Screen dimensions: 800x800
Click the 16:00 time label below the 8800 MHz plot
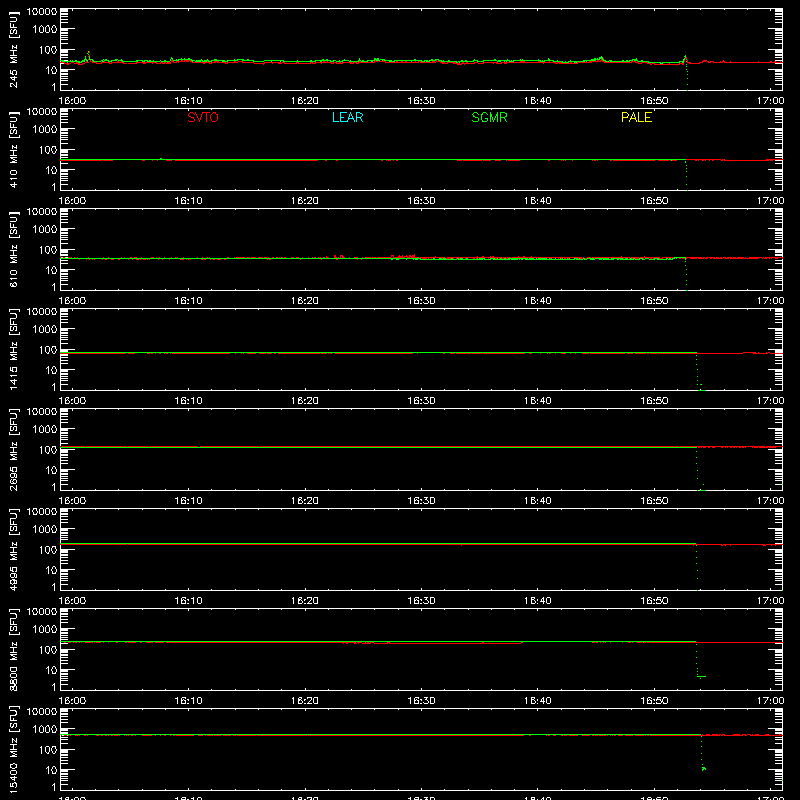pos(72,701)
